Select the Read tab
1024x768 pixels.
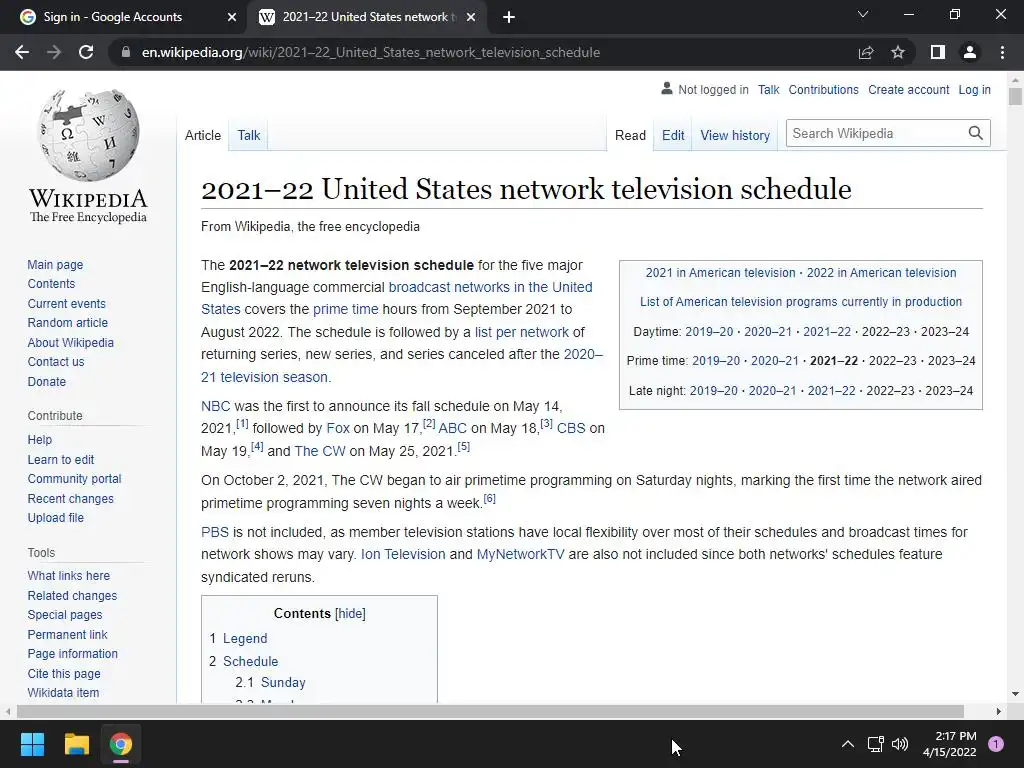630,135
